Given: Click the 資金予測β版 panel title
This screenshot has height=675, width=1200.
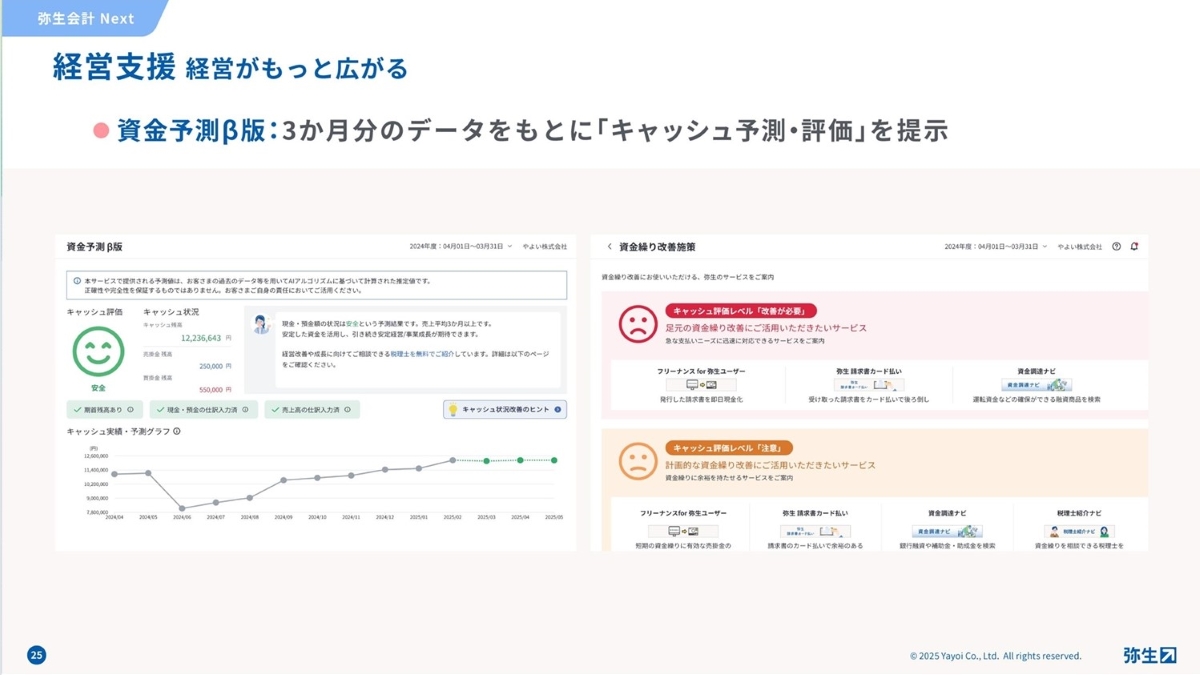Looking at the screenshot, I should click(x=95, y=246).
